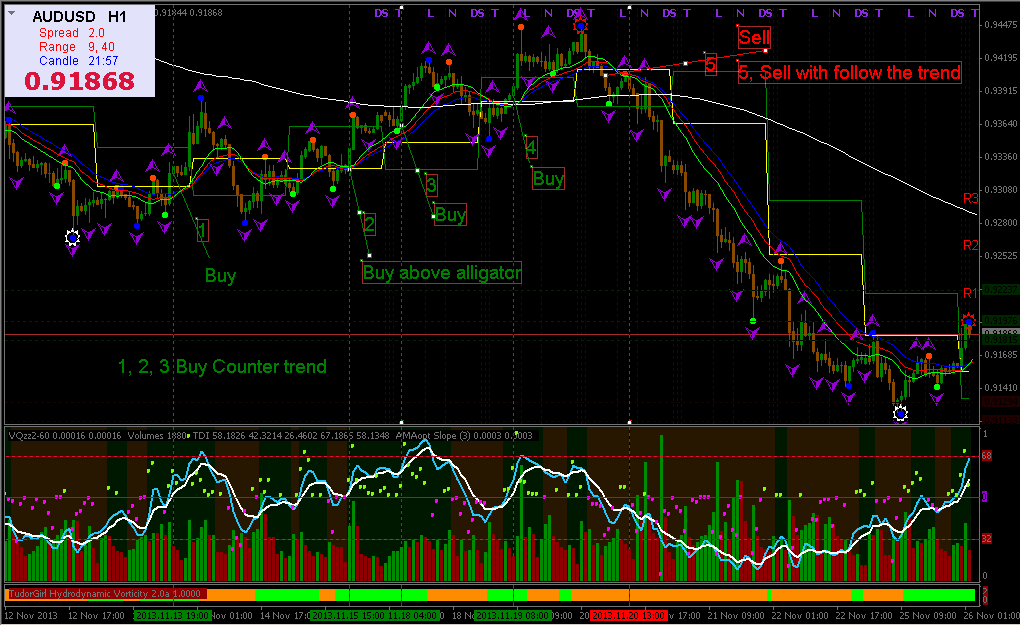Viewport: 1020px width, 625px height.
Task: Select the boxed number 4 label
Action: (x=531, y=148)
